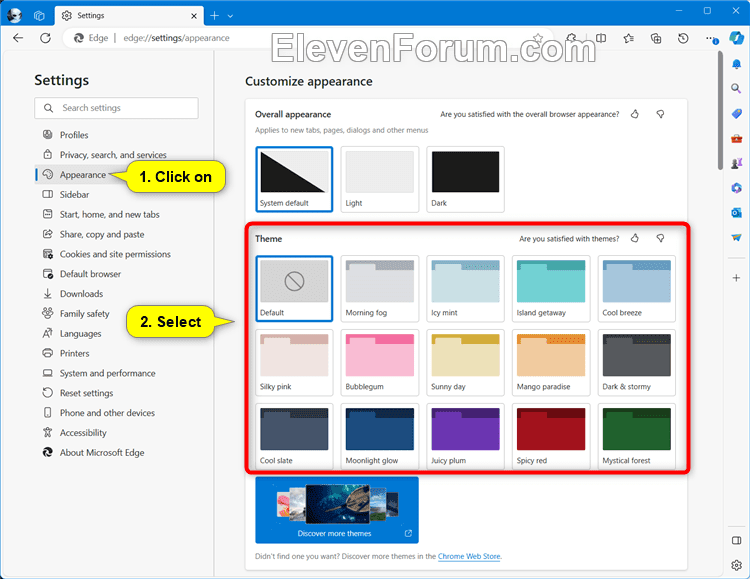Viewport: 750px width, 579px height.
Task: Open the History clock icon
Action: tap(684, 38)
